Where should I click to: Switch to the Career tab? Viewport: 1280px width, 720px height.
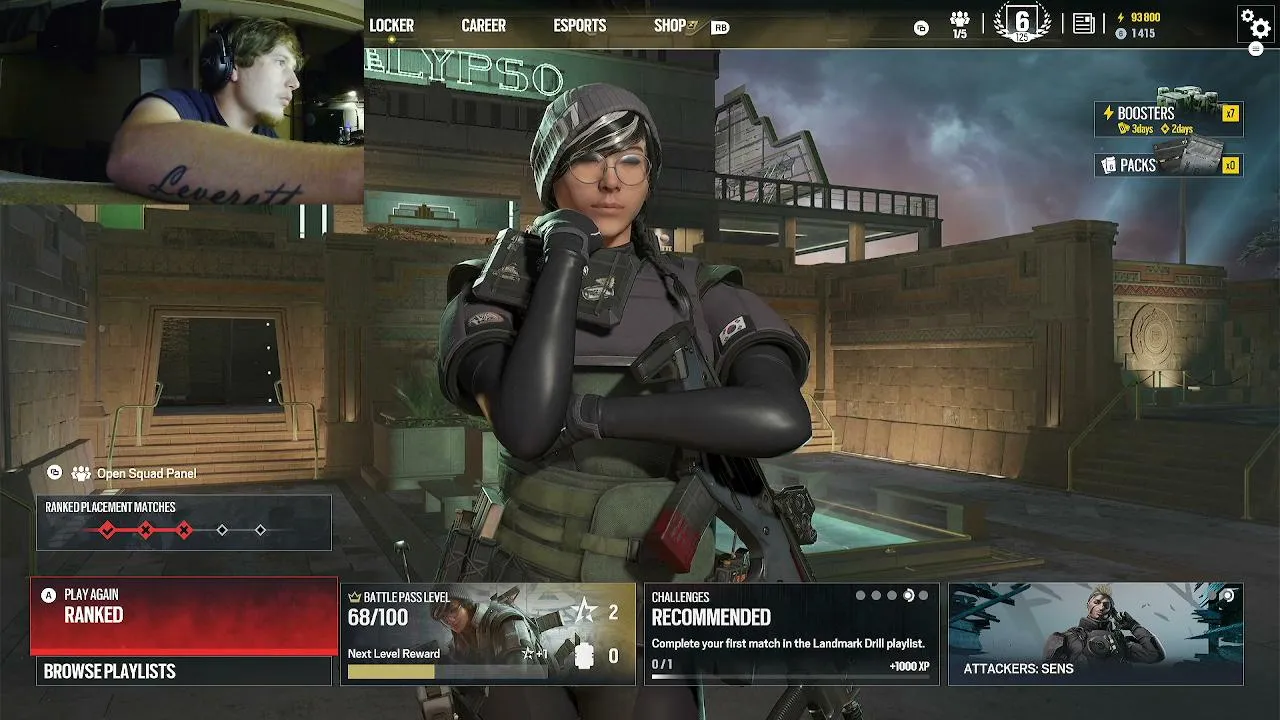[x=483, y=26]
